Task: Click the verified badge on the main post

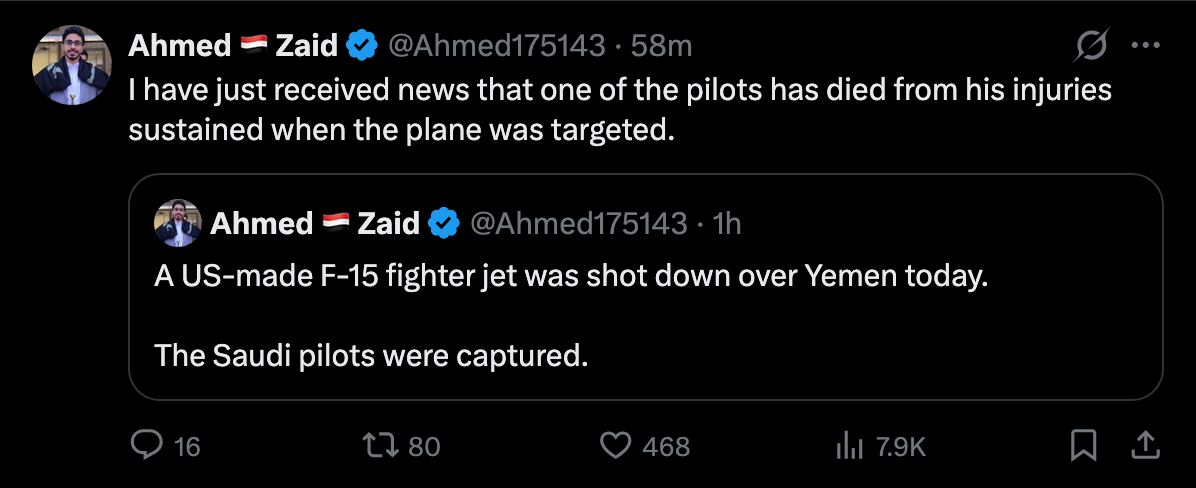Action: 362,47
